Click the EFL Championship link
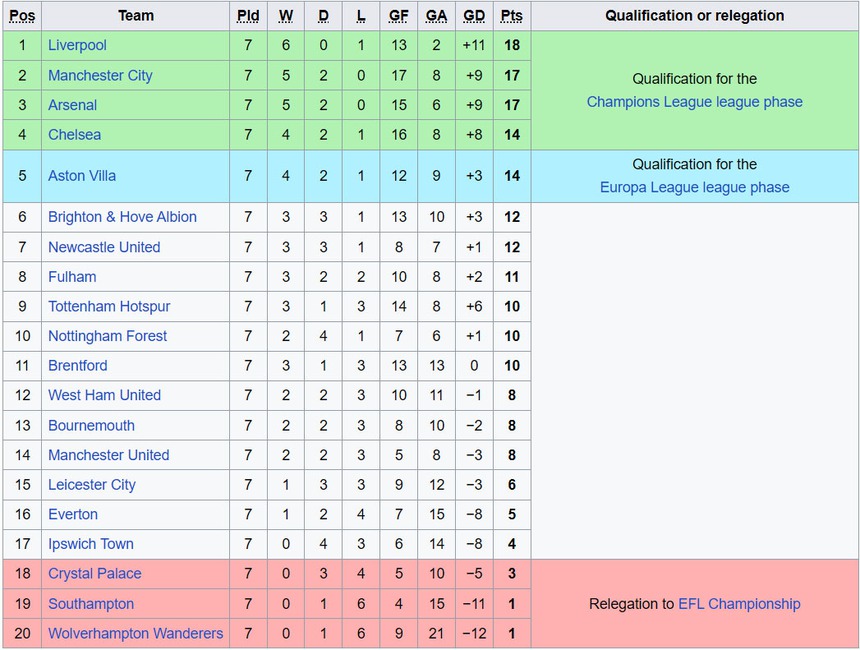This screenshot has height=650, width=860. [739, 603]
